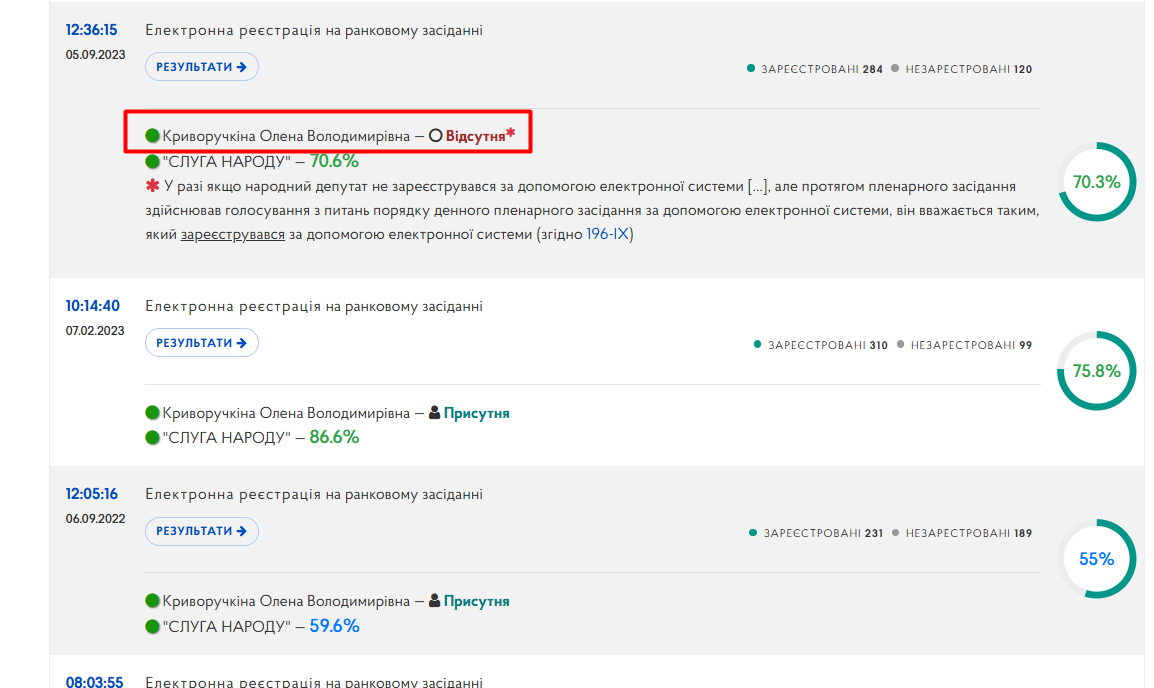Click the red asterisk footnote icon
The width and height of the screenshot is (1154, 688).
152,185
